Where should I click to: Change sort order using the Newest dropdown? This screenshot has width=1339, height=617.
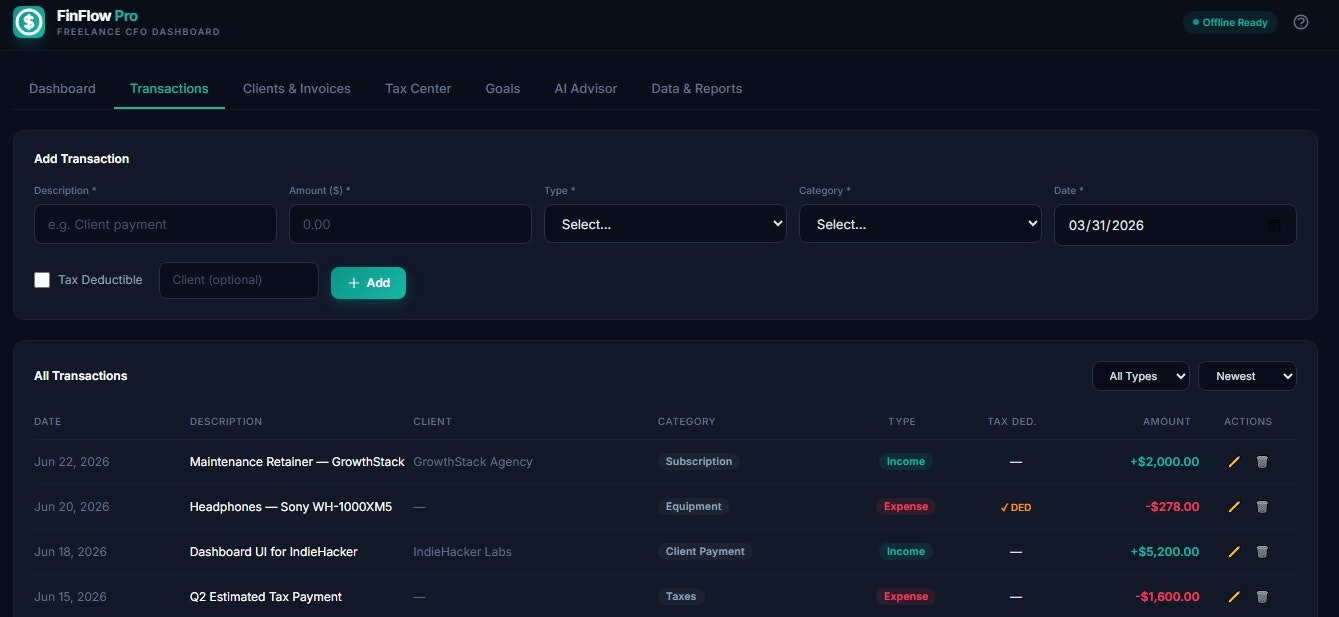[x=1247, y=375]
